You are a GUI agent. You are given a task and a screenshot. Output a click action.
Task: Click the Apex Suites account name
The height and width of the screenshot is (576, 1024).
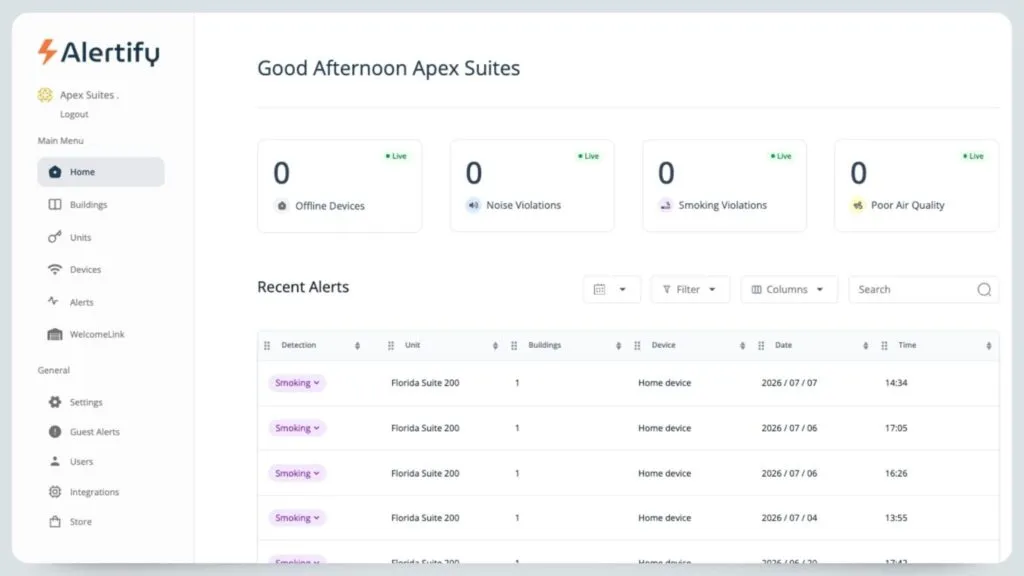point(89,95)
